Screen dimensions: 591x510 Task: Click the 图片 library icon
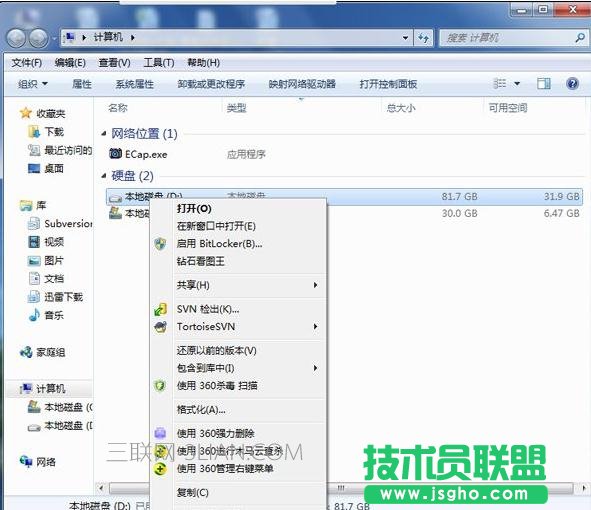(34, 260)
